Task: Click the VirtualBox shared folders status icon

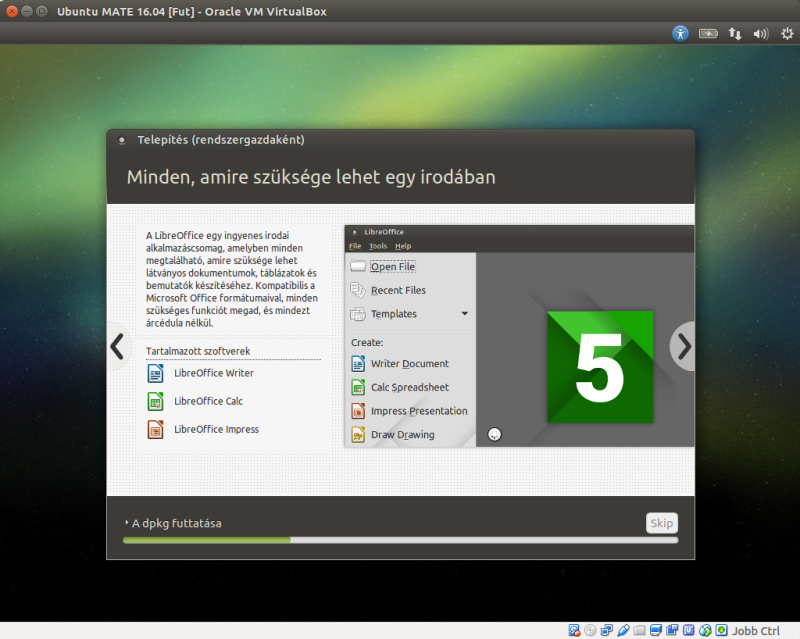Action: pos(639,631)
